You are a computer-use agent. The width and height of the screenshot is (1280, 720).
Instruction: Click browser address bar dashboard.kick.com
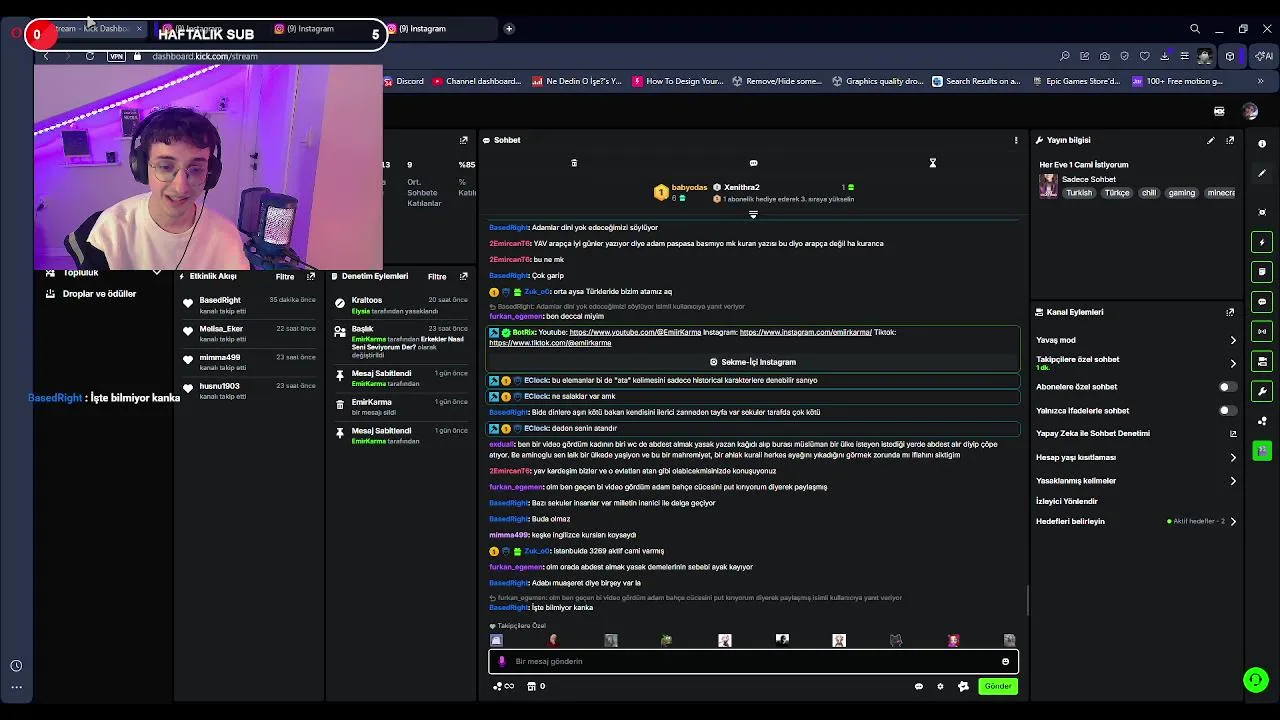pos(205,56)
